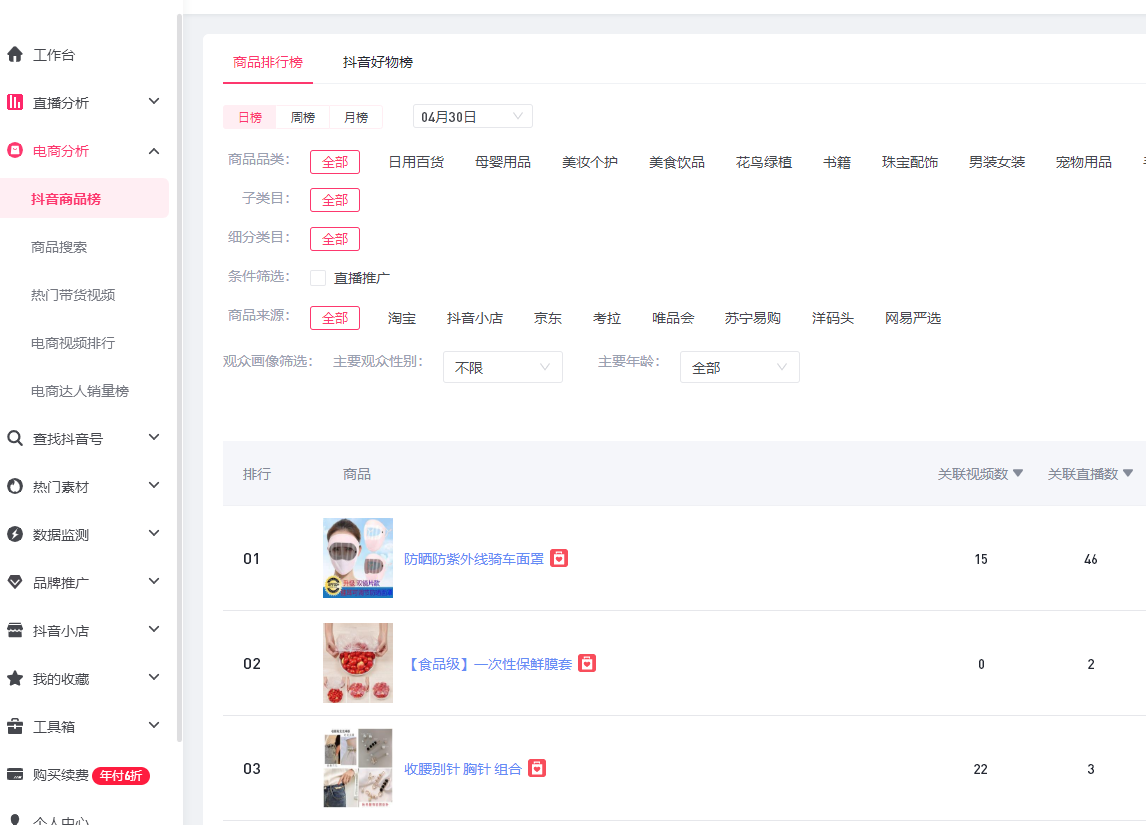Click the 工具箱 briefcase icon

click(x=15, y=726)
